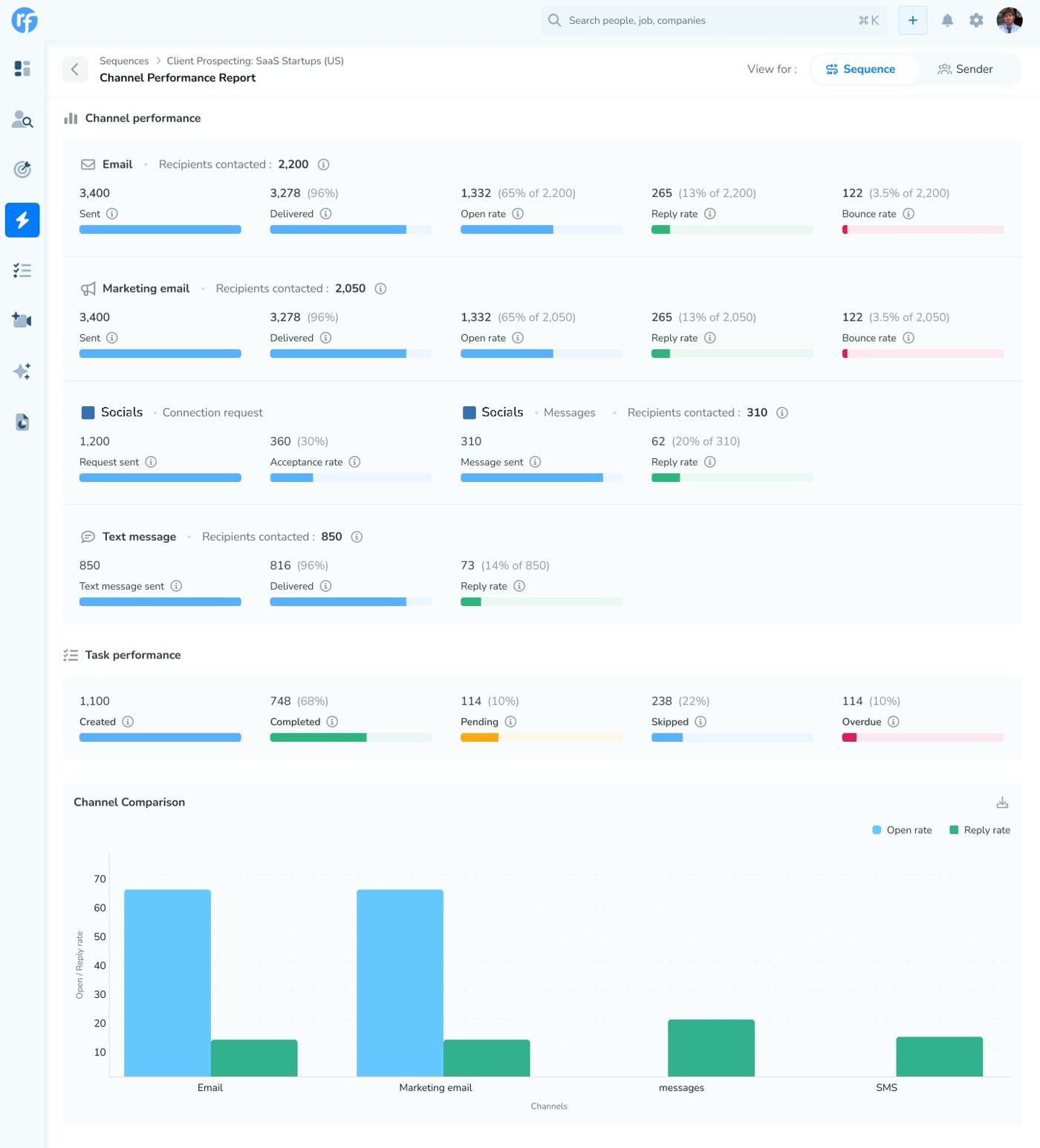Click info icon beside Acceptance rate
This screenshot has width=1040, height=1148.
coord(355,462)
